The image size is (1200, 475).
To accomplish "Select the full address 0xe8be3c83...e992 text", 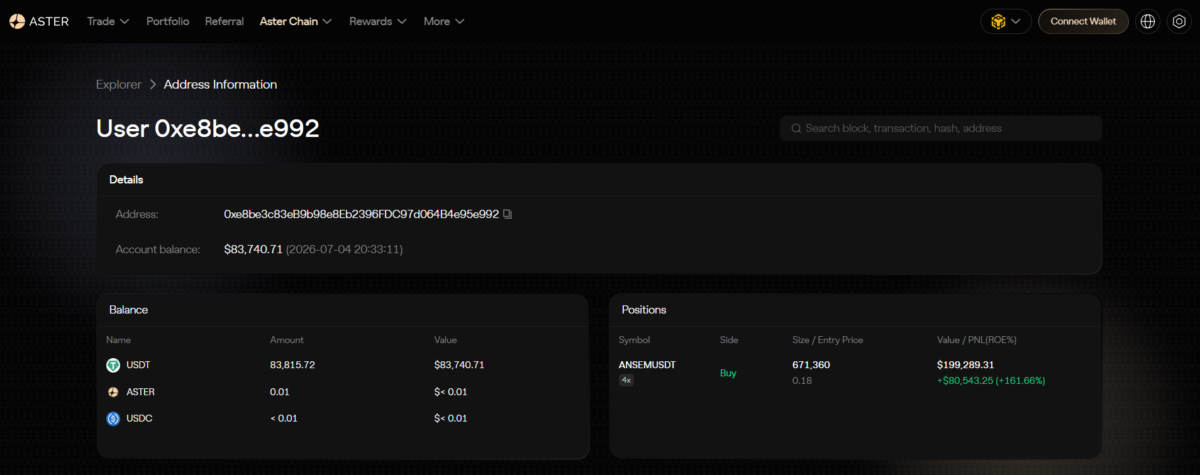I will [x=361, y=214].
